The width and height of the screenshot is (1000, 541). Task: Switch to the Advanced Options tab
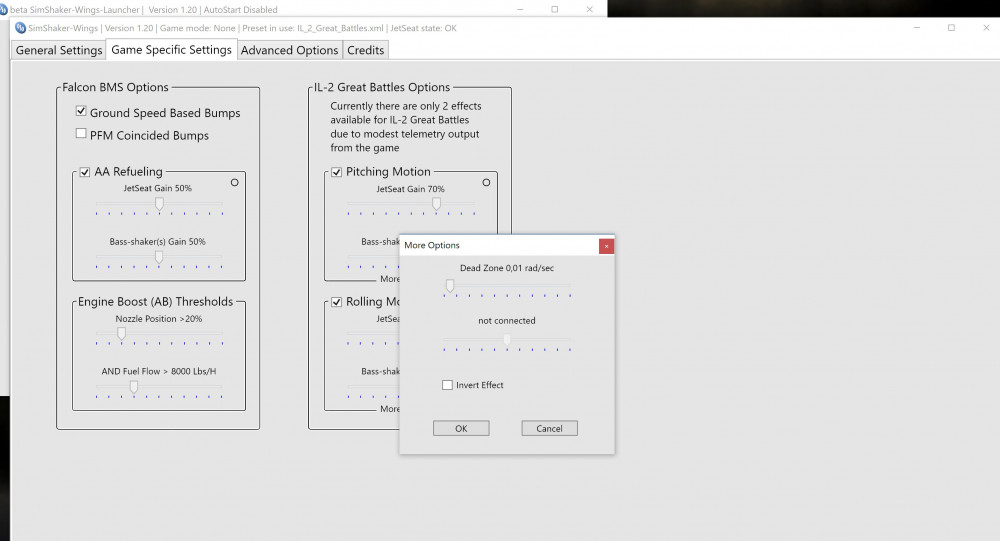click(x=290, y=50)
